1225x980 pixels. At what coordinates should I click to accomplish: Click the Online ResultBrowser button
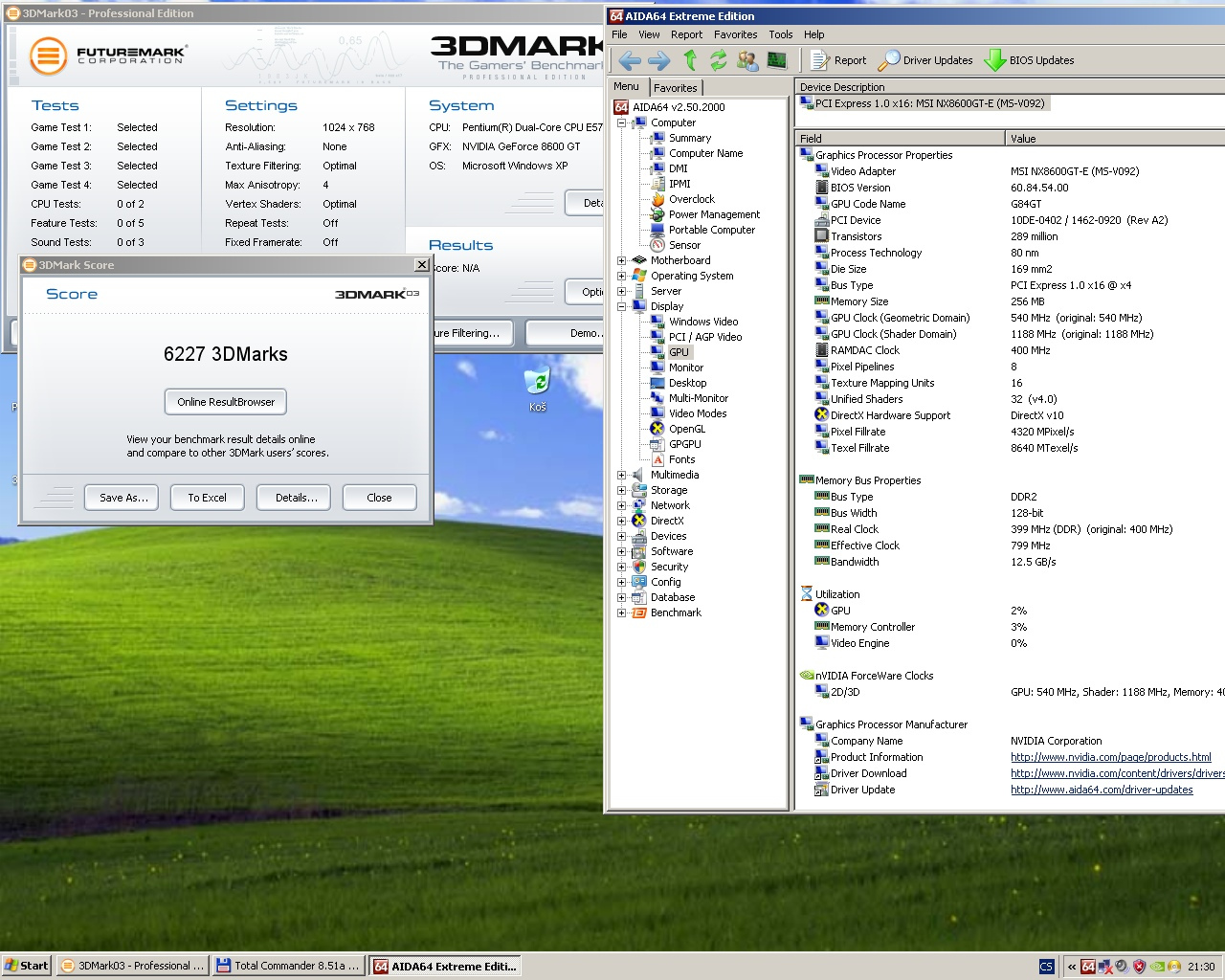[226, 402]
